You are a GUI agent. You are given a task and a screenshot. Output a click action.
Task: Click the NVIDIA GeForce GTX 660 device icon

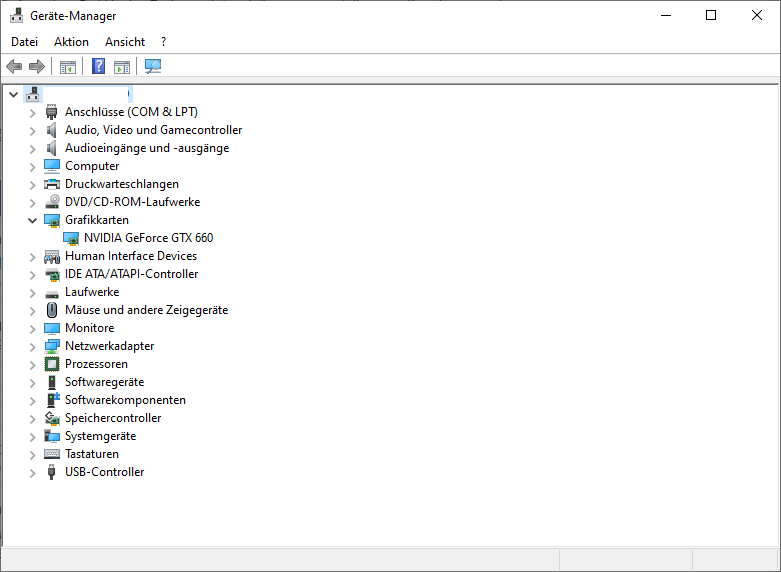[71, 238]
